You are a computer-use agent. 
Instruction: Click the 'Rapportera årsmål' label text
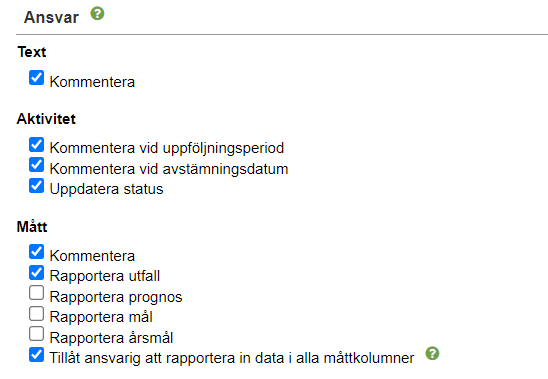tap(111, 338)
